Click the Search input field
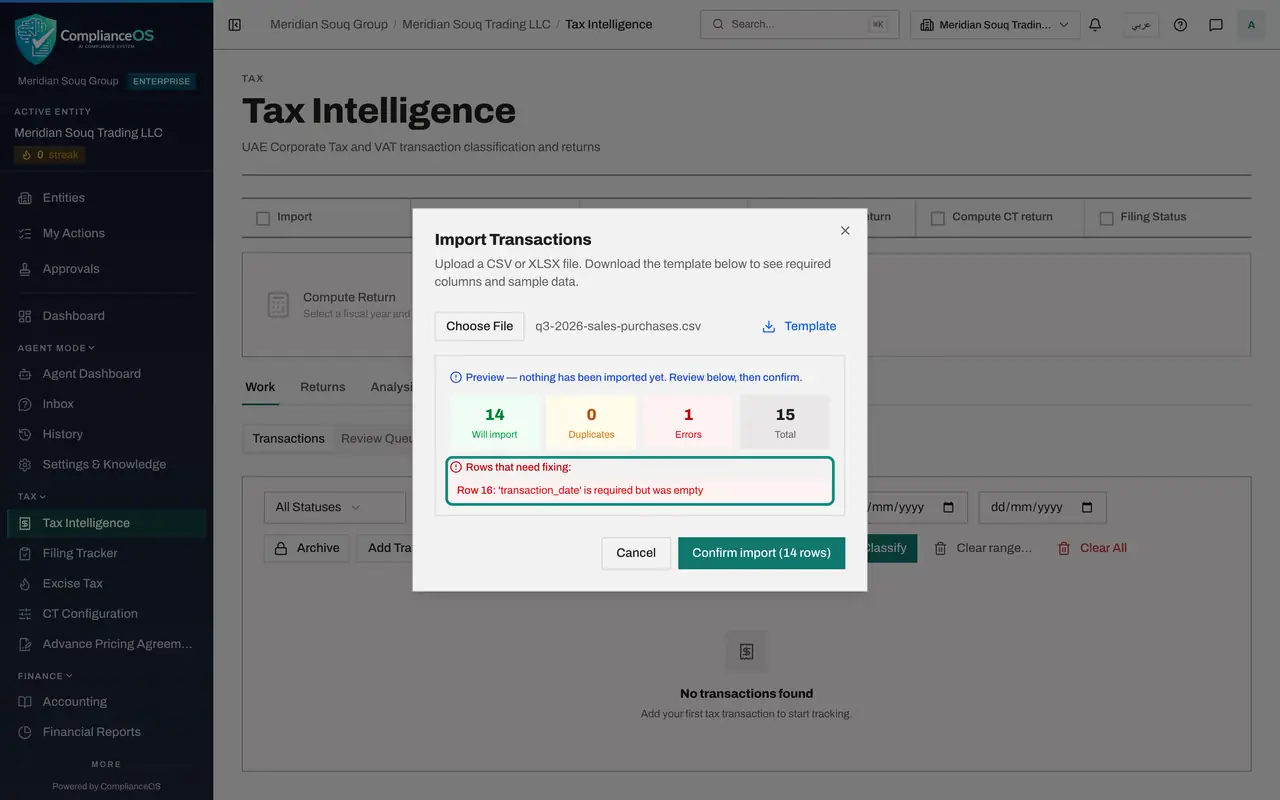1280x800 pixels. 799,25
